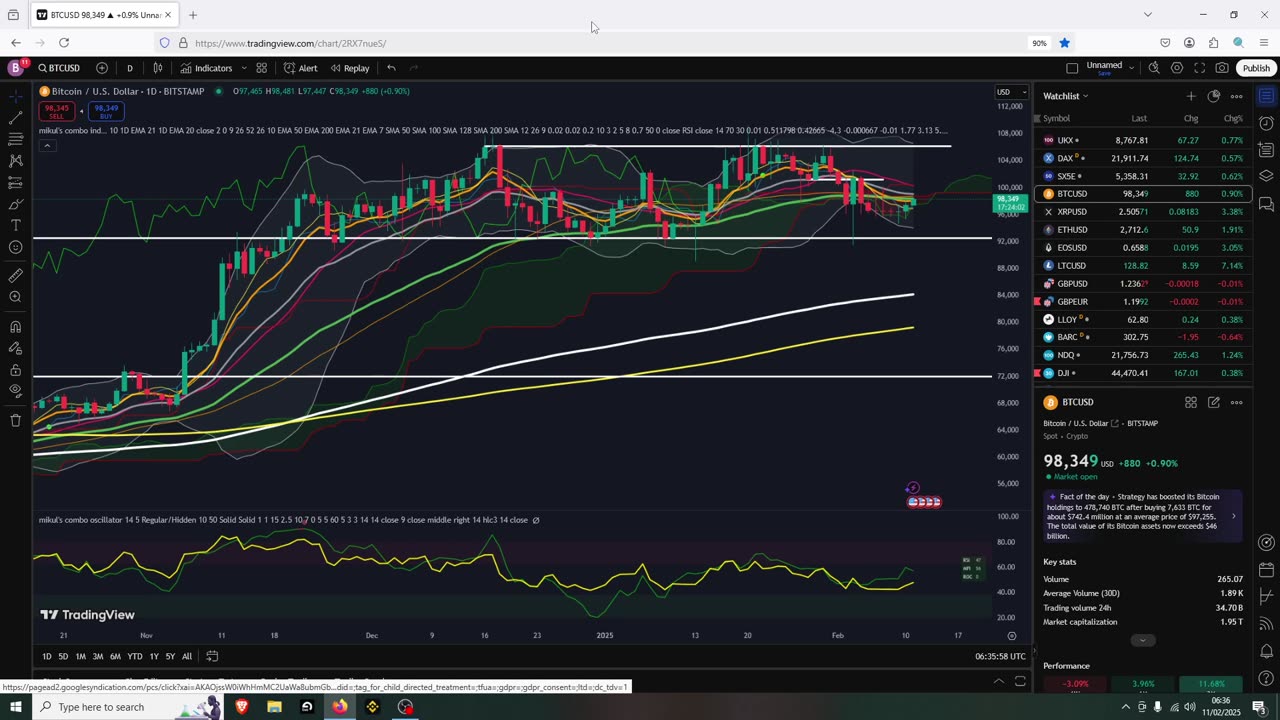1280x720 pixels.
Task: Click the red SELL 98,345 button
Action: tap(57, 111)
